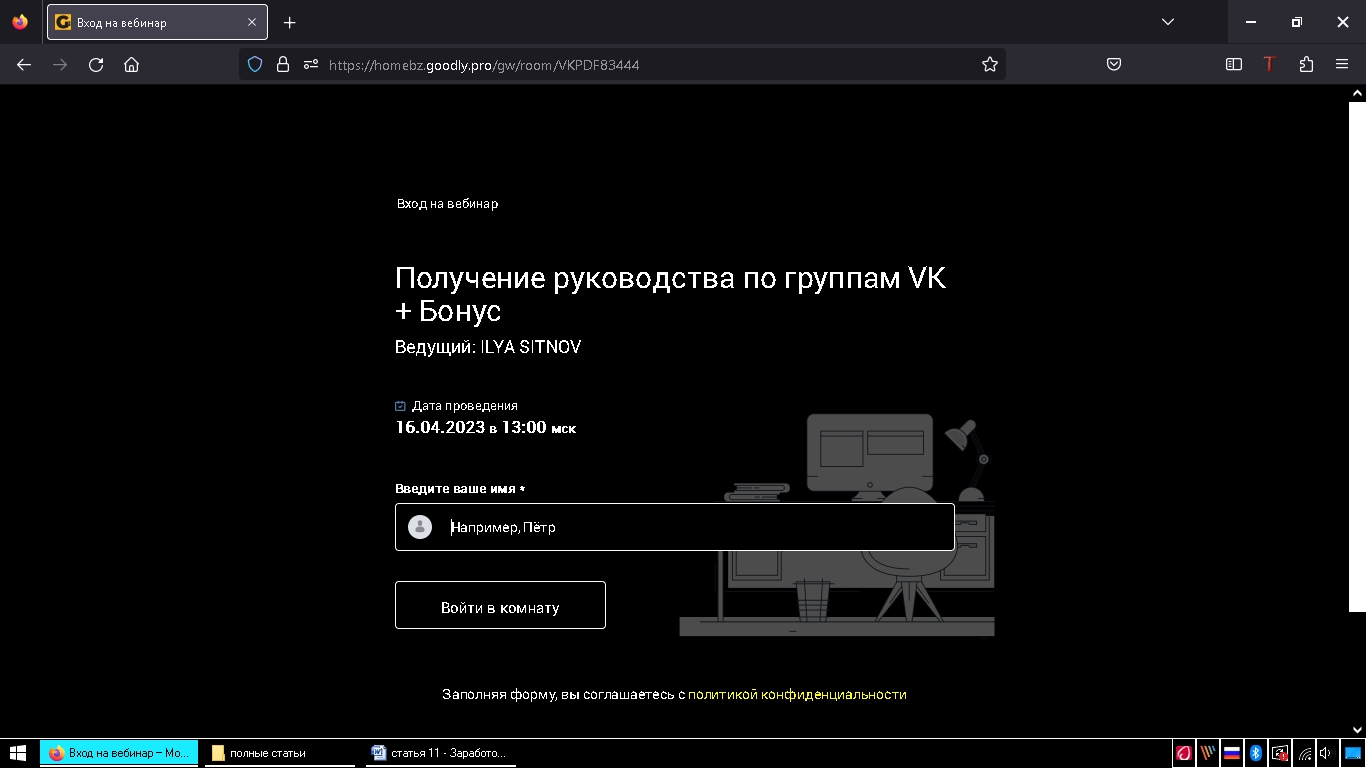The width and height of the screenshot is (1366, 768).
Task: Bookmark this page with the star
Action: (990, 64)
